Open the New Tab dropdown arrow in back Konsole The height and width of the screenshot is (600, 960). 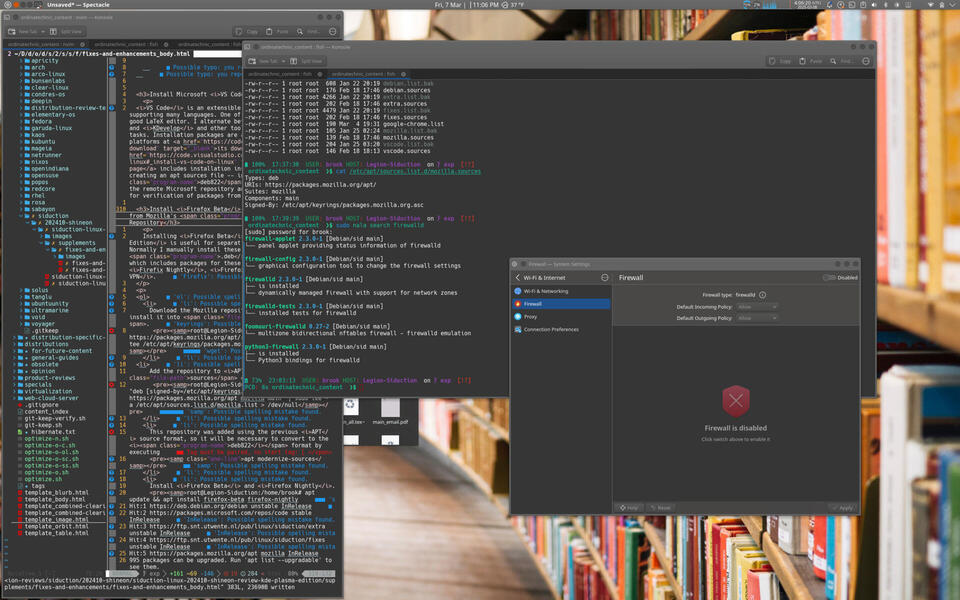click(x=43, y=31)
